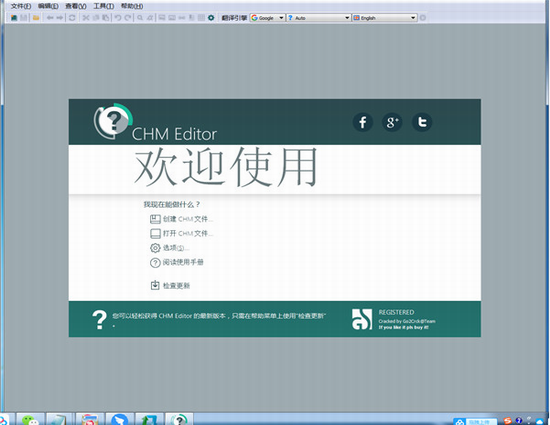
Task: Open the English target language dropdown
Action: (385, 18)
